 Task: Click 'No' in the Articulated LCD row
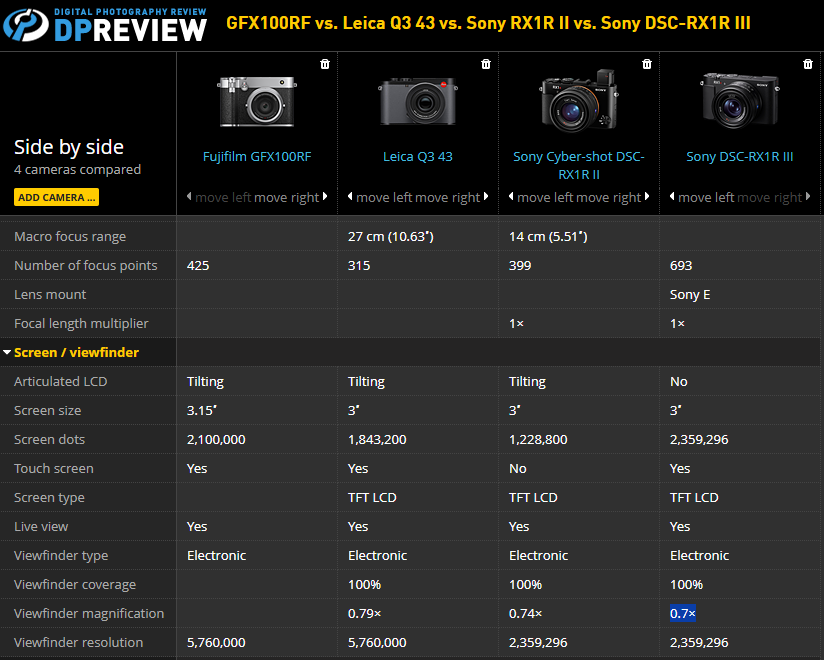(678, 381)
